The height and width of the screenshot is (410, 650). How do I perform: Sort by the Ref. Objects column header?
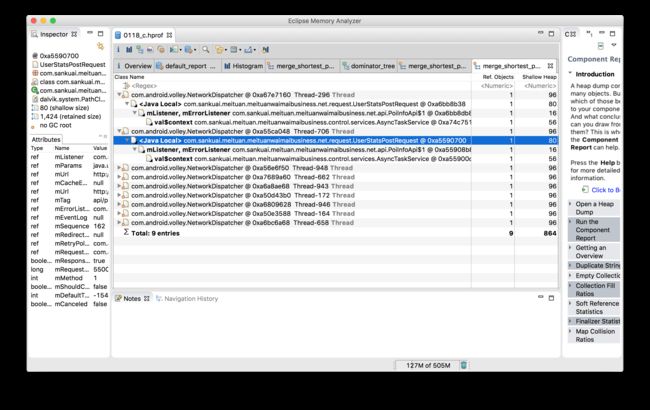pyautogui.click(x=493, y=77)
